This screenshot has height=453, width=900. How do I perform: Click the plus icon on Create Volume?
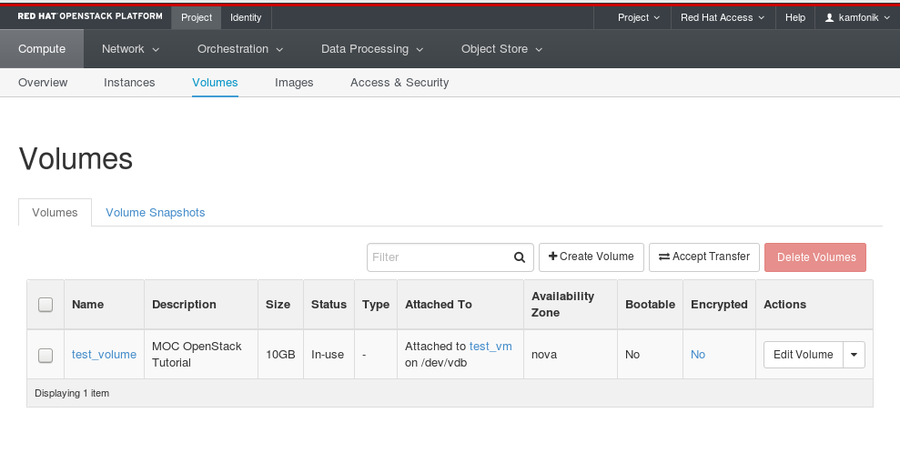pos(553,256)
